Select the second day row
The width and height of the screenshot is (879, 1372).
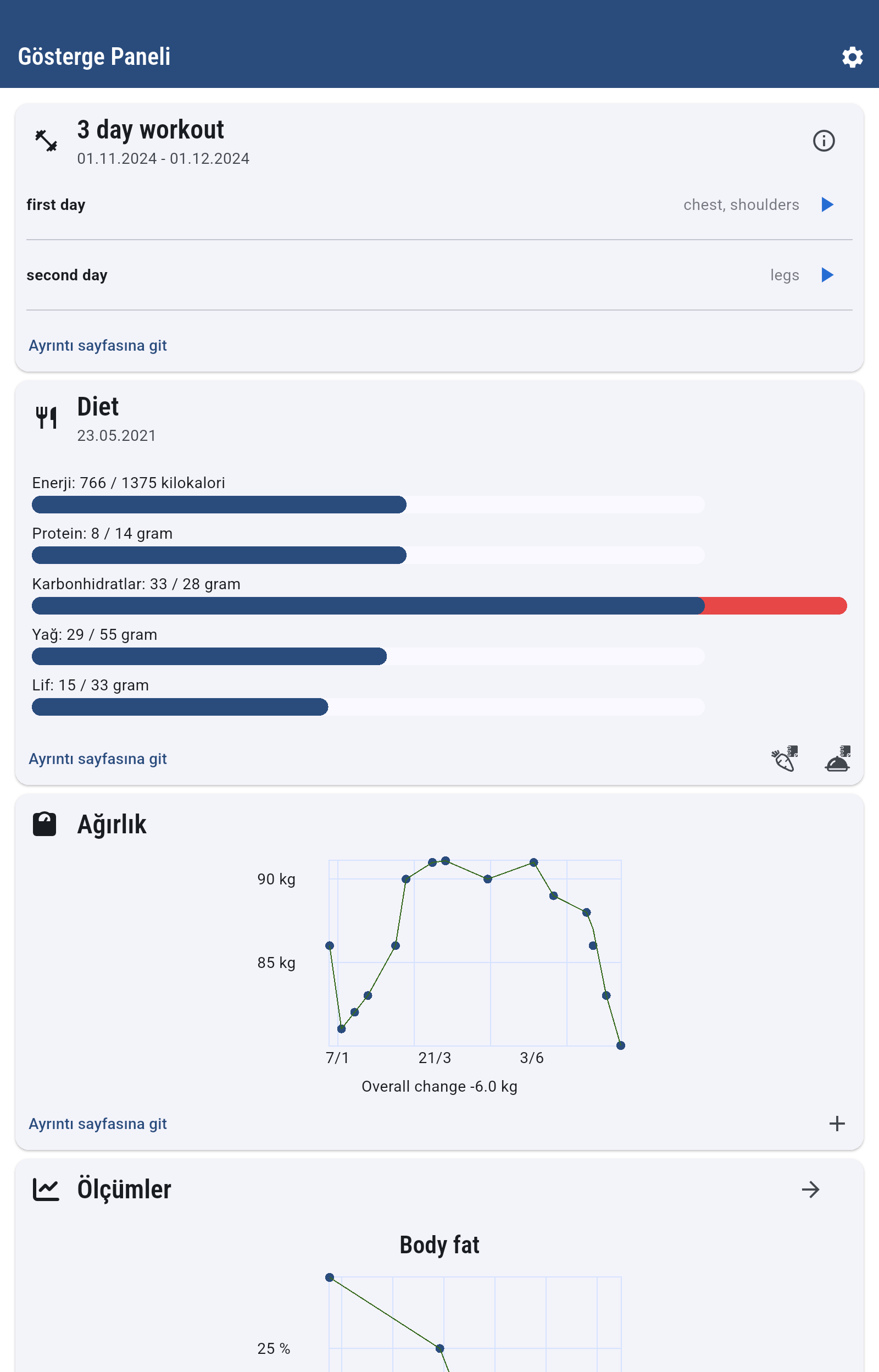[x=342, y=275]
